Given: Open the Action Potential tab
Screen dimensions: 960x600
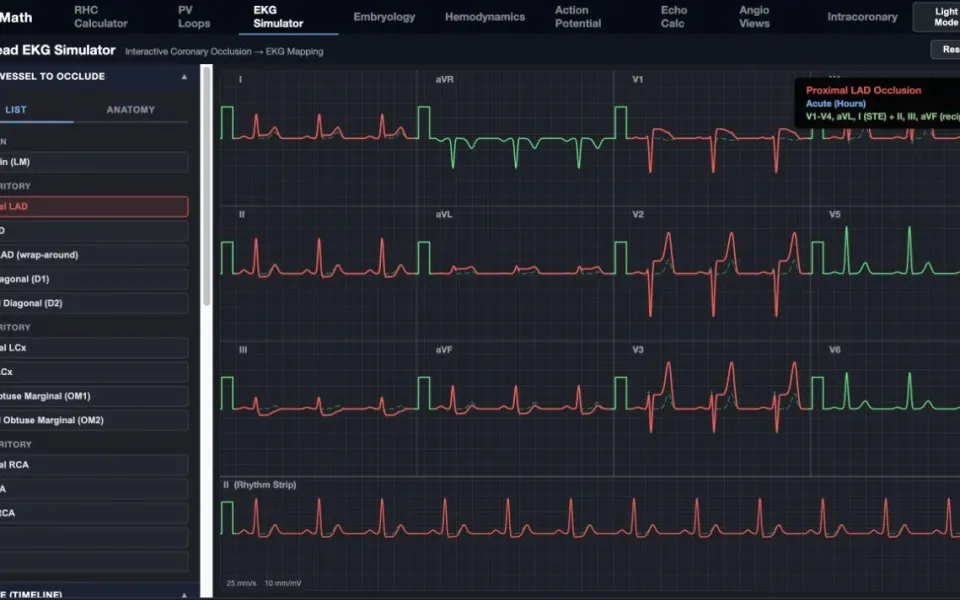Looking at the screenshot, I should pyautogui.click(x=577, y=17).
